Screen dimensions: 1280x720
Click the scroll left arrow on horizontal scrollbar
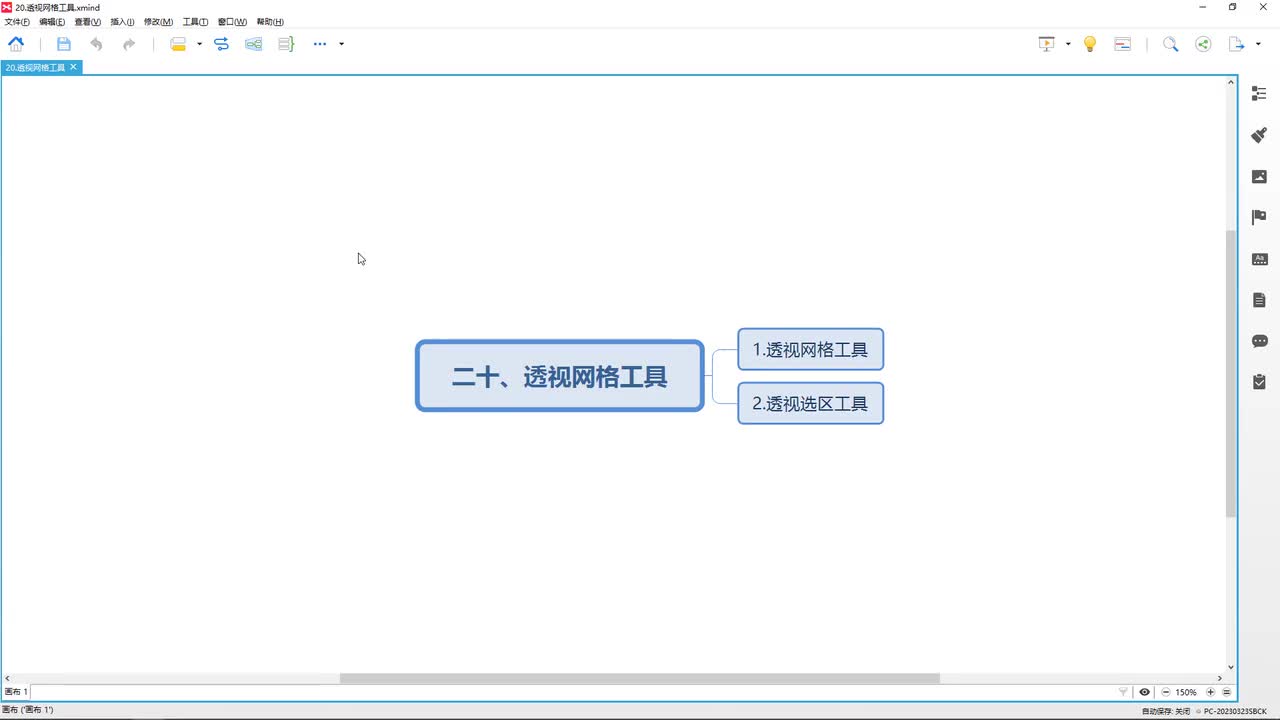(8, 678)
